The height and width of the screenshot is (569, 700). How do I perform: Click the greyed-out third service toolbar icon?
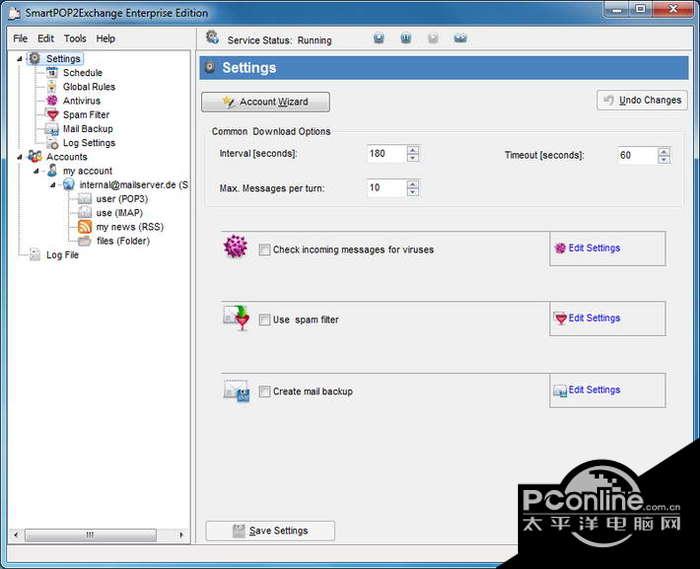pos(433,38)
